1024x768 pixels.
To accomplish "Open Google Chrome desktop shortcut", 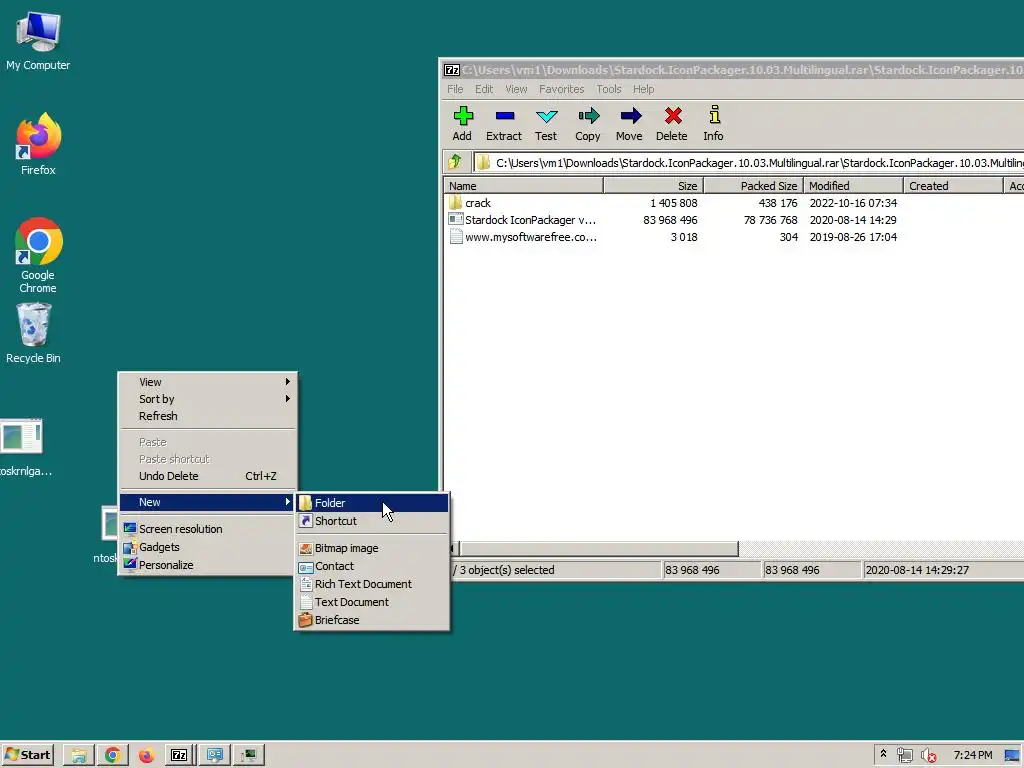I will click(38, 255).
